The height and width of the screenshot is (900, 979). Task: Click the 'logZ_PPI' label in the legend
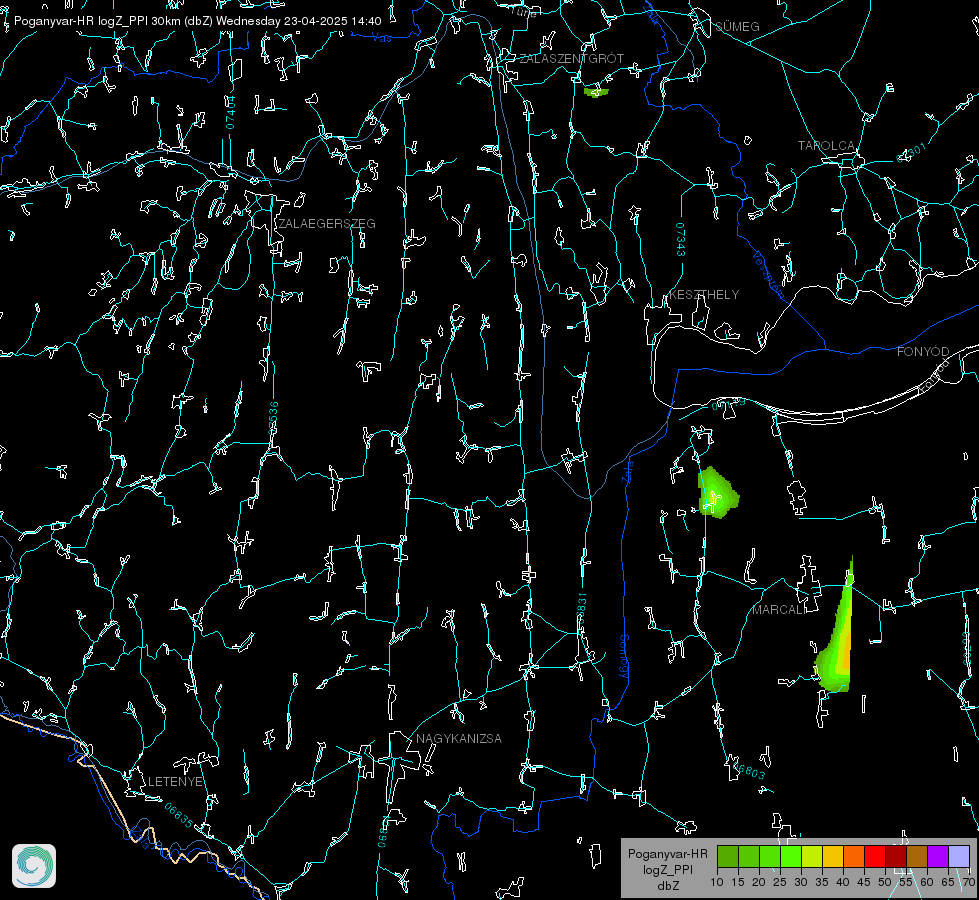(667, 869)
